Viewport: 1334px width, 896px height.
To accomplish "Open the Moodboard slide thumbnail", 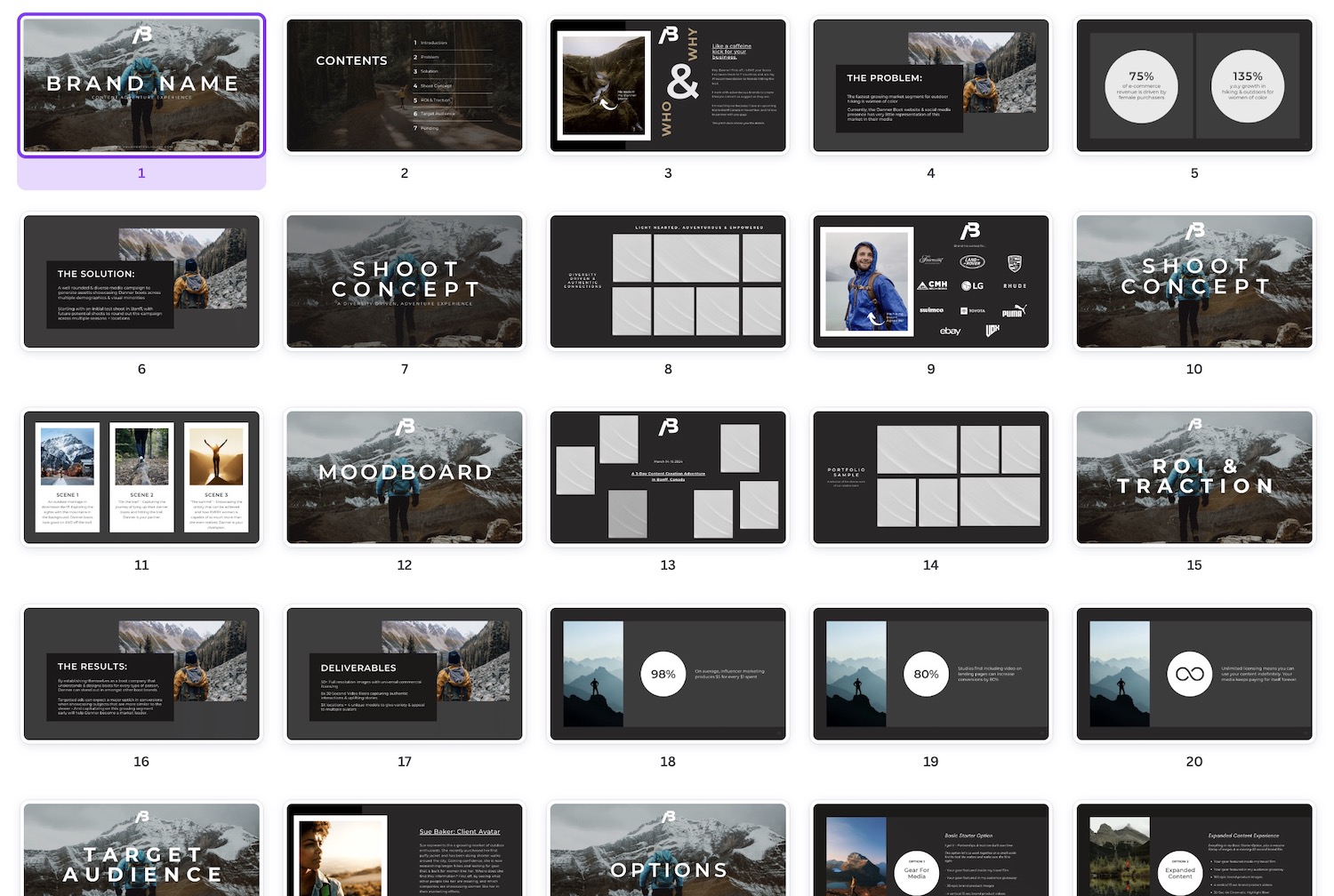I will (x=404, y=477).
